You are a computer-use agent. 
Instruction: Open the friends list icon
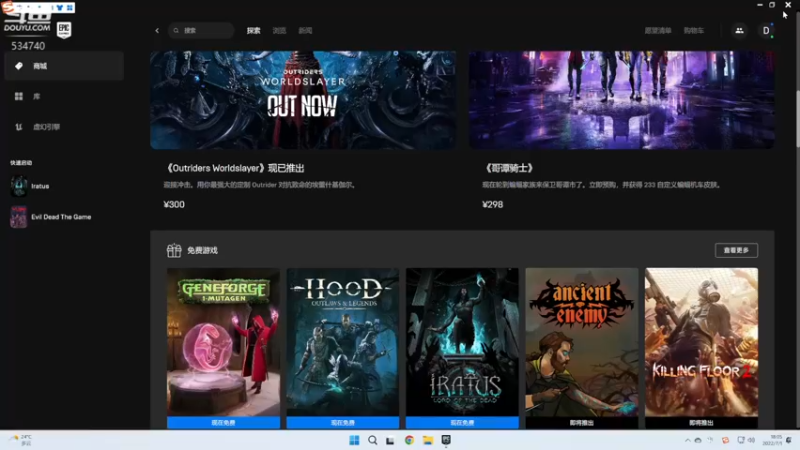739,31
